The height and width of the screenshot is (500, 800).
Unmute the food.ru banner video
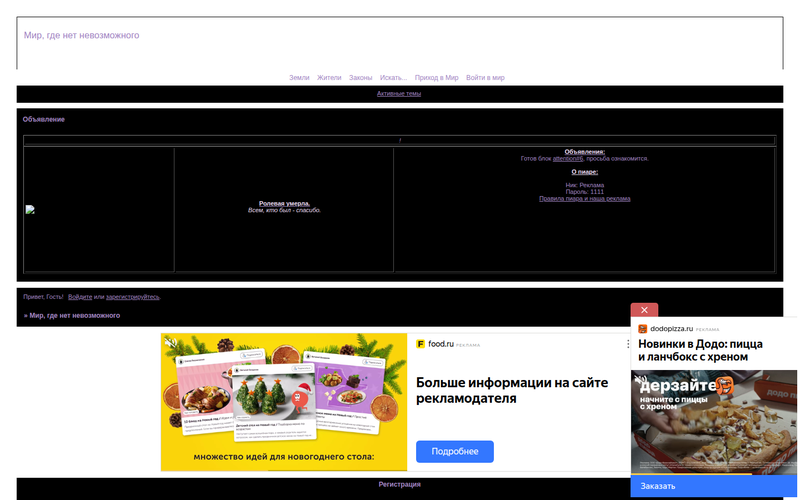pos(171,344)
